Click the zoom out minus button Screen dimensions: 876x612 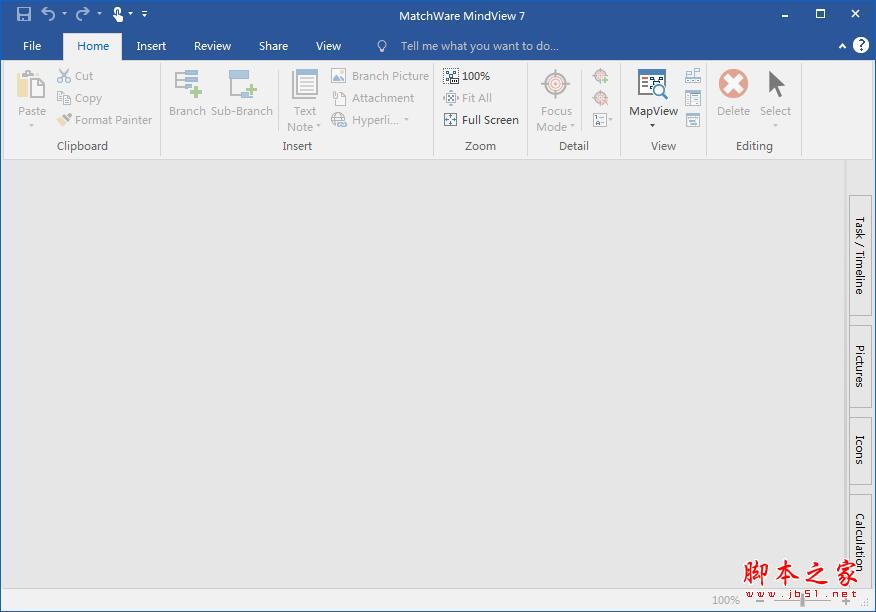click(x=760, y=601)
